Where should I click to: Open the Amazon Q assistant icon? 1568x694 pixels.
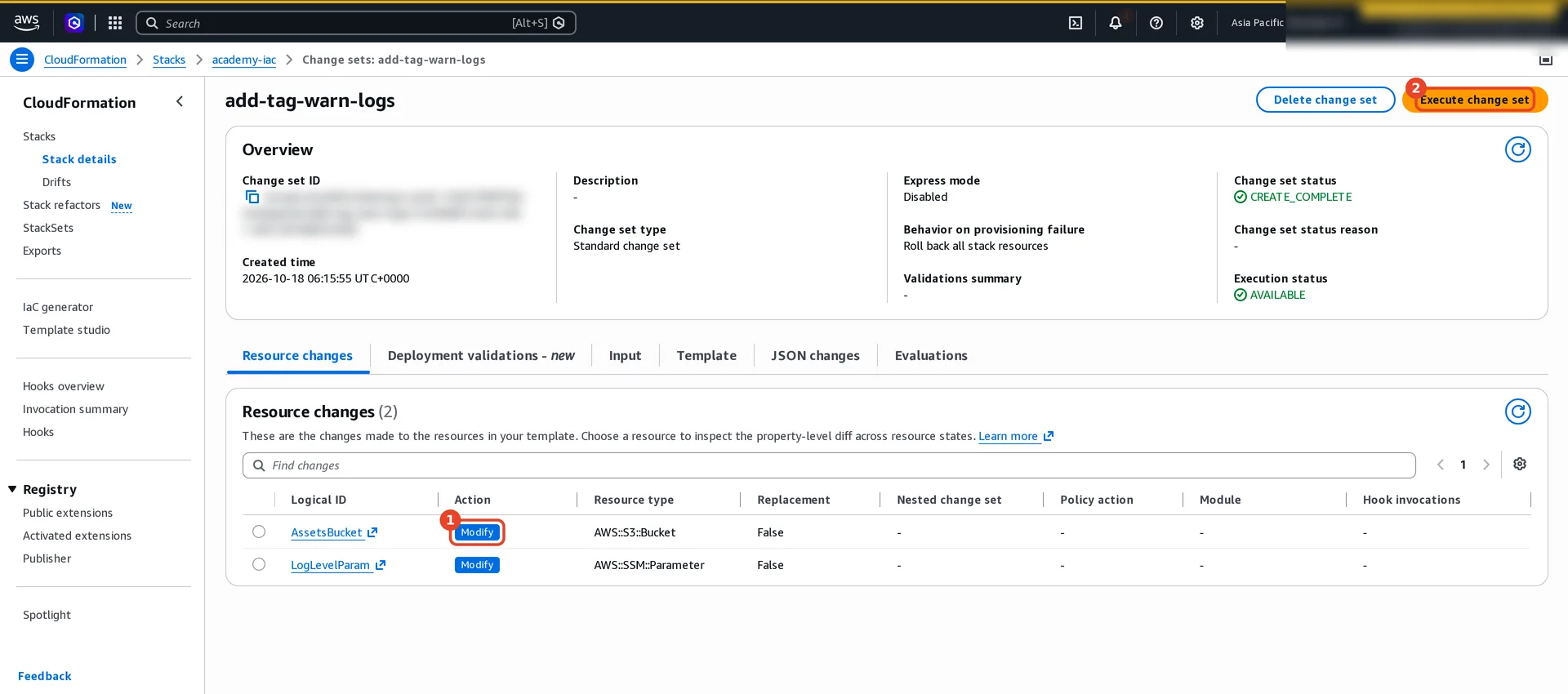tap(74, 23)
